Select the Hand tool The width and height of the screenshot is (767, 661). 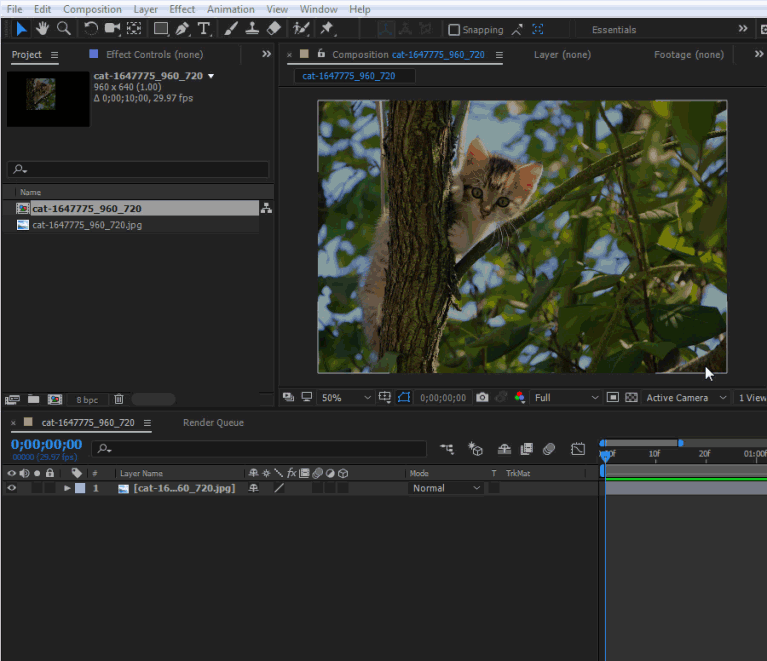[42, 29]
